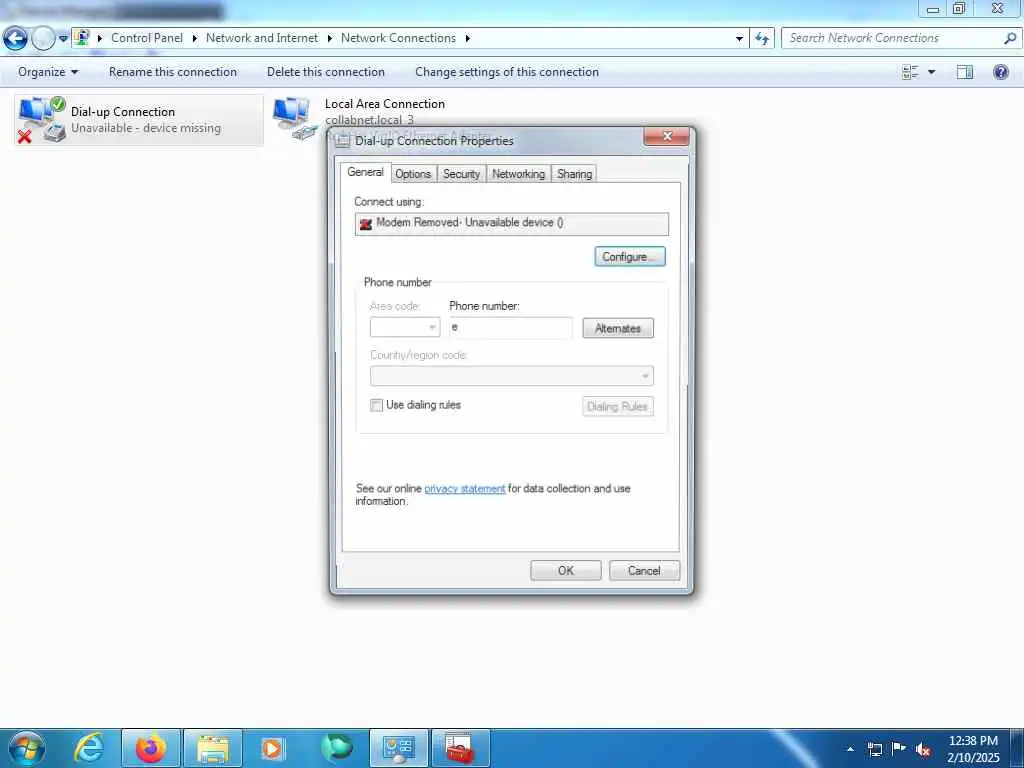Open the Windows Start menu orb
Image resolution: width=1024 pixels, height=768 pixels.
pyautogui.click(x=27, y=748)
